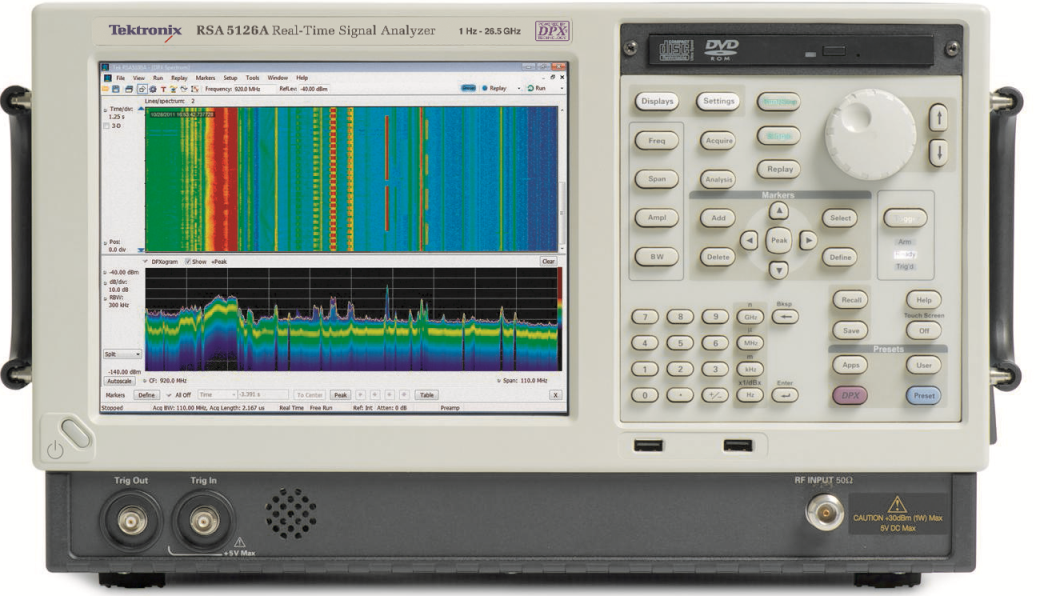Viewport: 1040px width, 596px height.
Task: Click the Run button in the toolbar
Action: (537, 88)
